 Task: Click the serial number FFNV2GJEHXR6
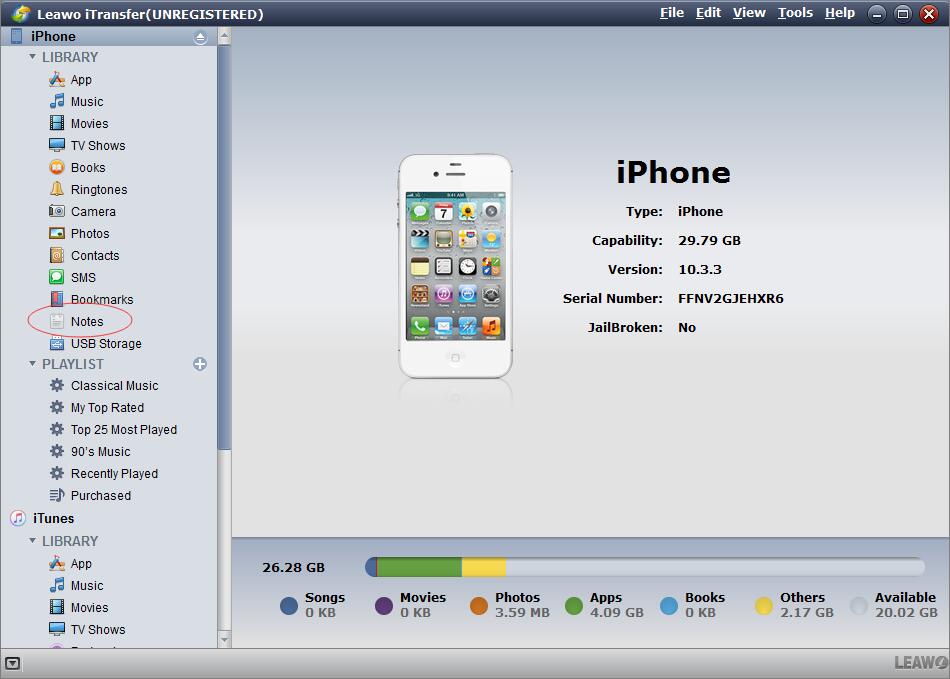(731, 298)
